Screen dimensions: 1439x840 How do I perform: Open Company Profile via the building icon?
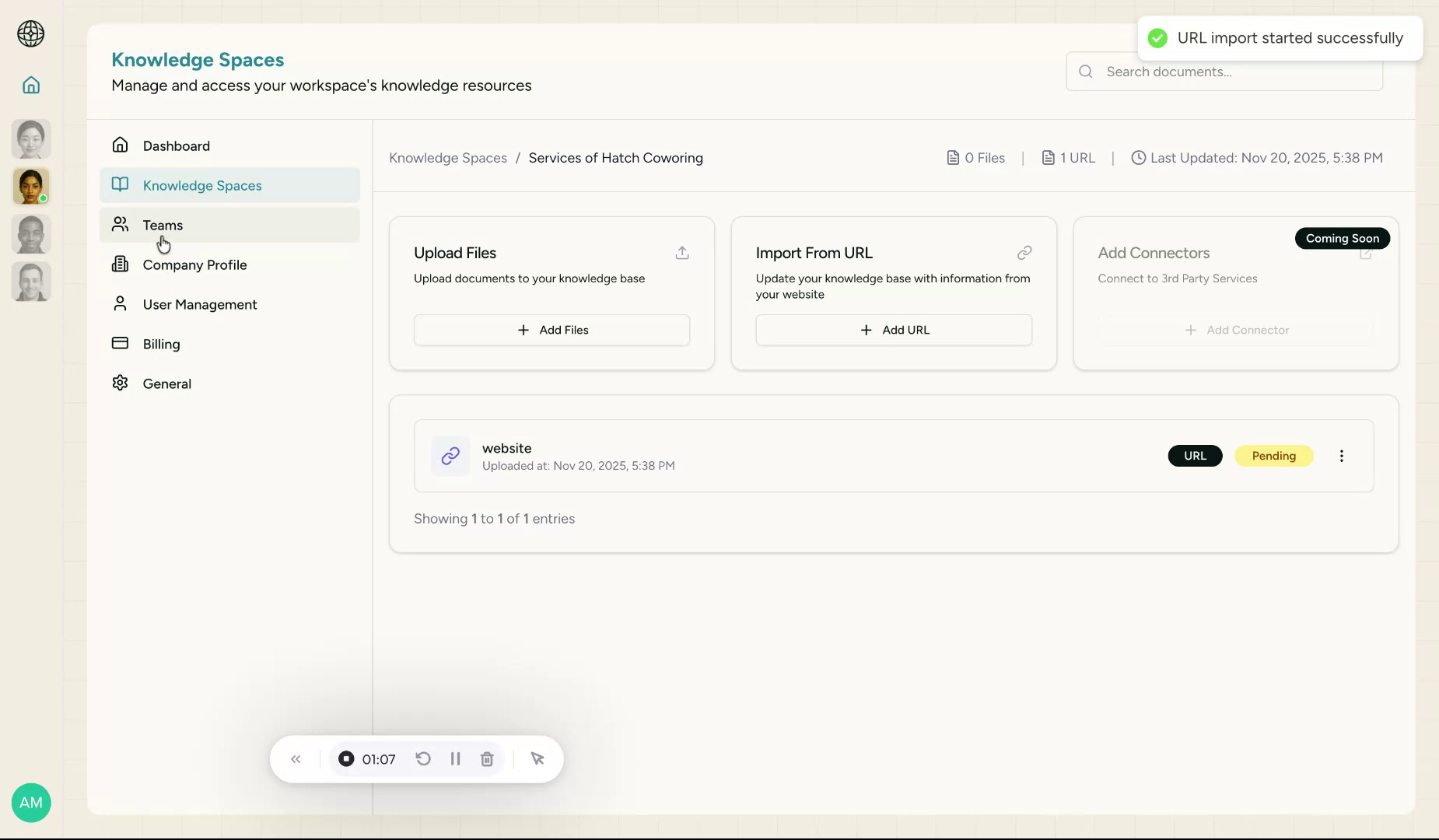click(121, 264)
